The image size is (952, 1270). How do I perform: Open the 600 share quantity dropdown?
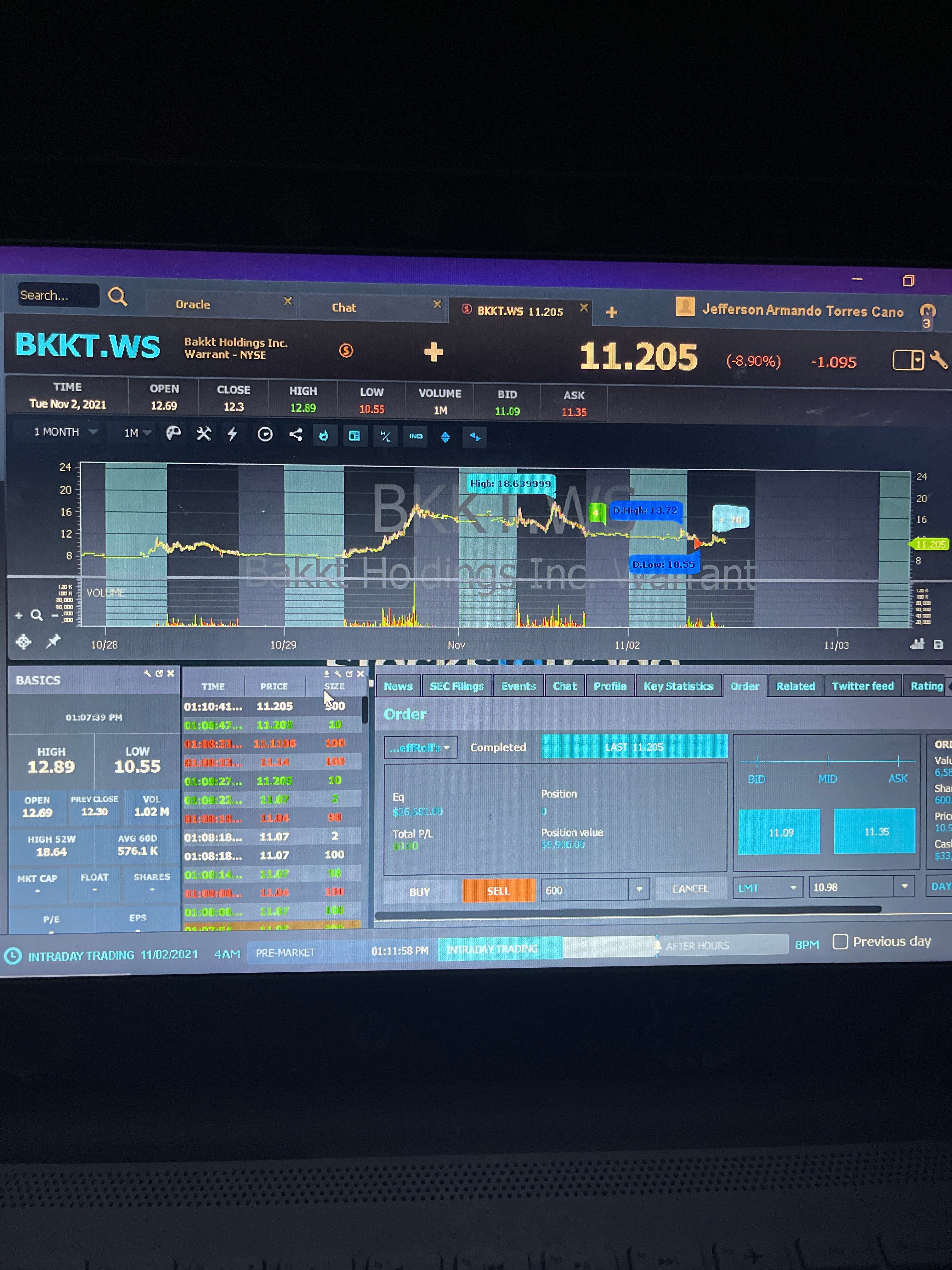coord(639,889)
